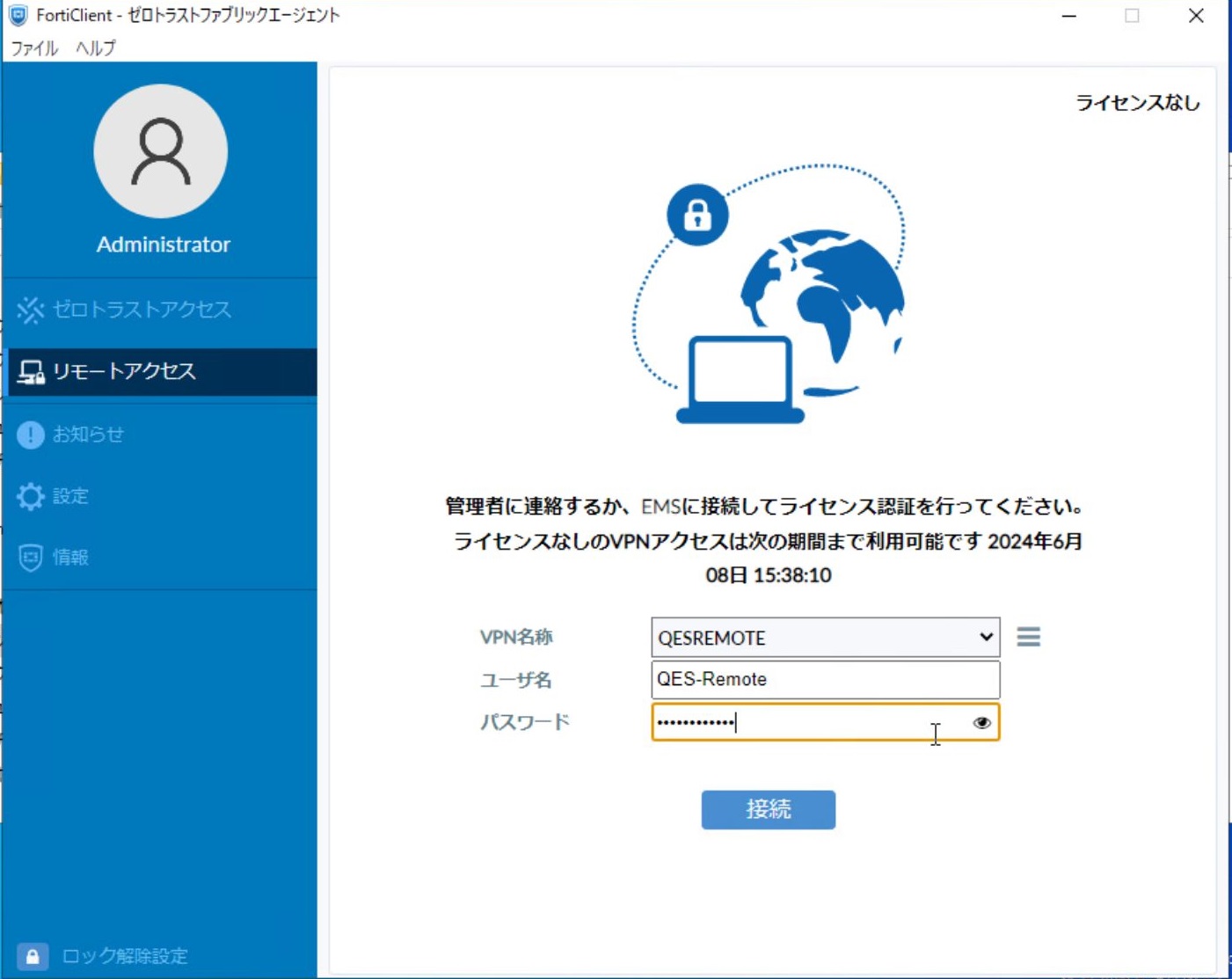Image resolution: width=1232 pixels, height=979 pixels.
Task: Click the VPN名称 label
Action: click(516, 637)
